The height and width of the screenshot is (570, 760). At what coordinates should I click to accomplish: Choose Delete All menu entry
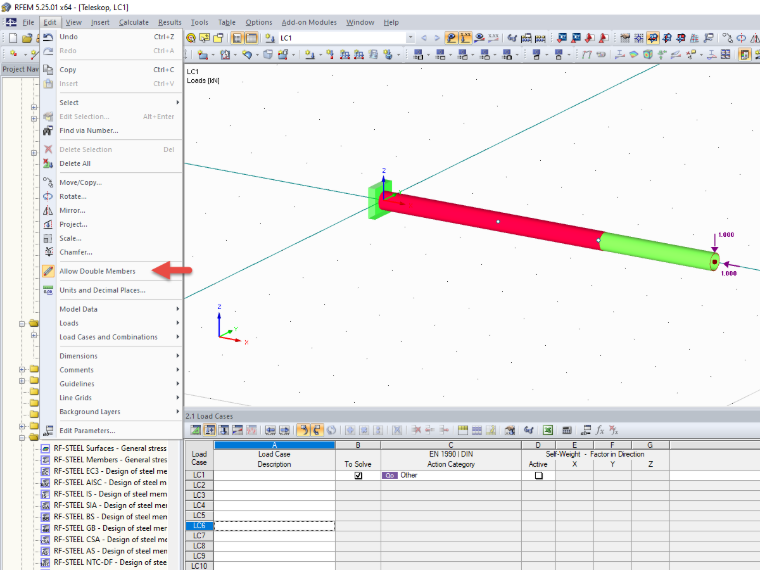(x=75, y=164)
